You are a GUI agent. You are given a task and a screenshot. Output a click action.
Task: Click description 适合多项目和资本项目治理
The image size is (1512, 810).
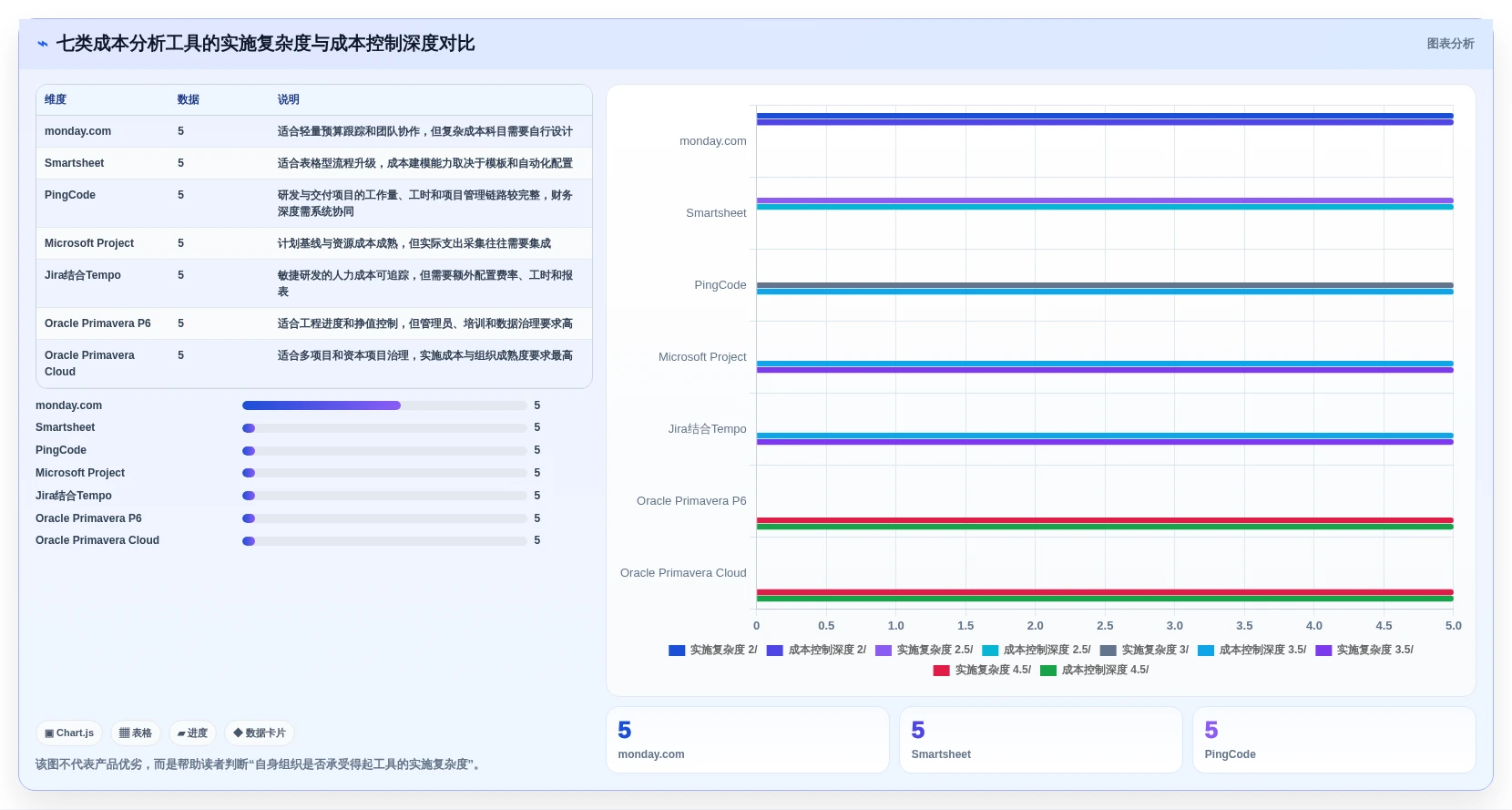tap(425, 355)
